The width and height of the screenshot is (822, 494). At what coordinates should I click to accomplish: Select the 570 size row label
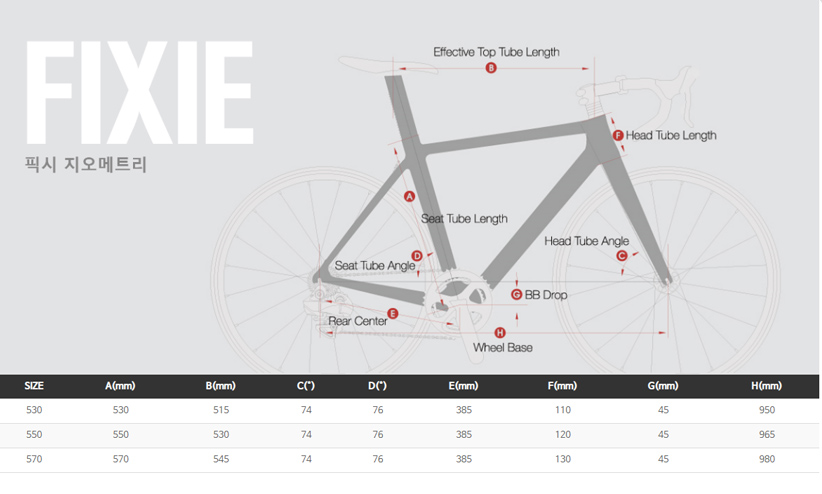pyautogui.click(x=34, y=459)
